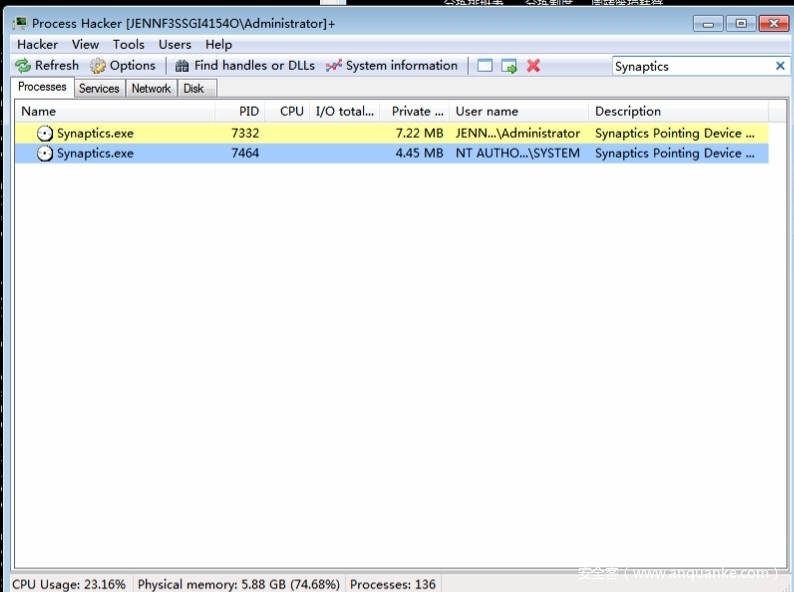This screenshot has height=592, width=794.
Task: Click the find window toolbar icon
Action: [x=485, y=66]
